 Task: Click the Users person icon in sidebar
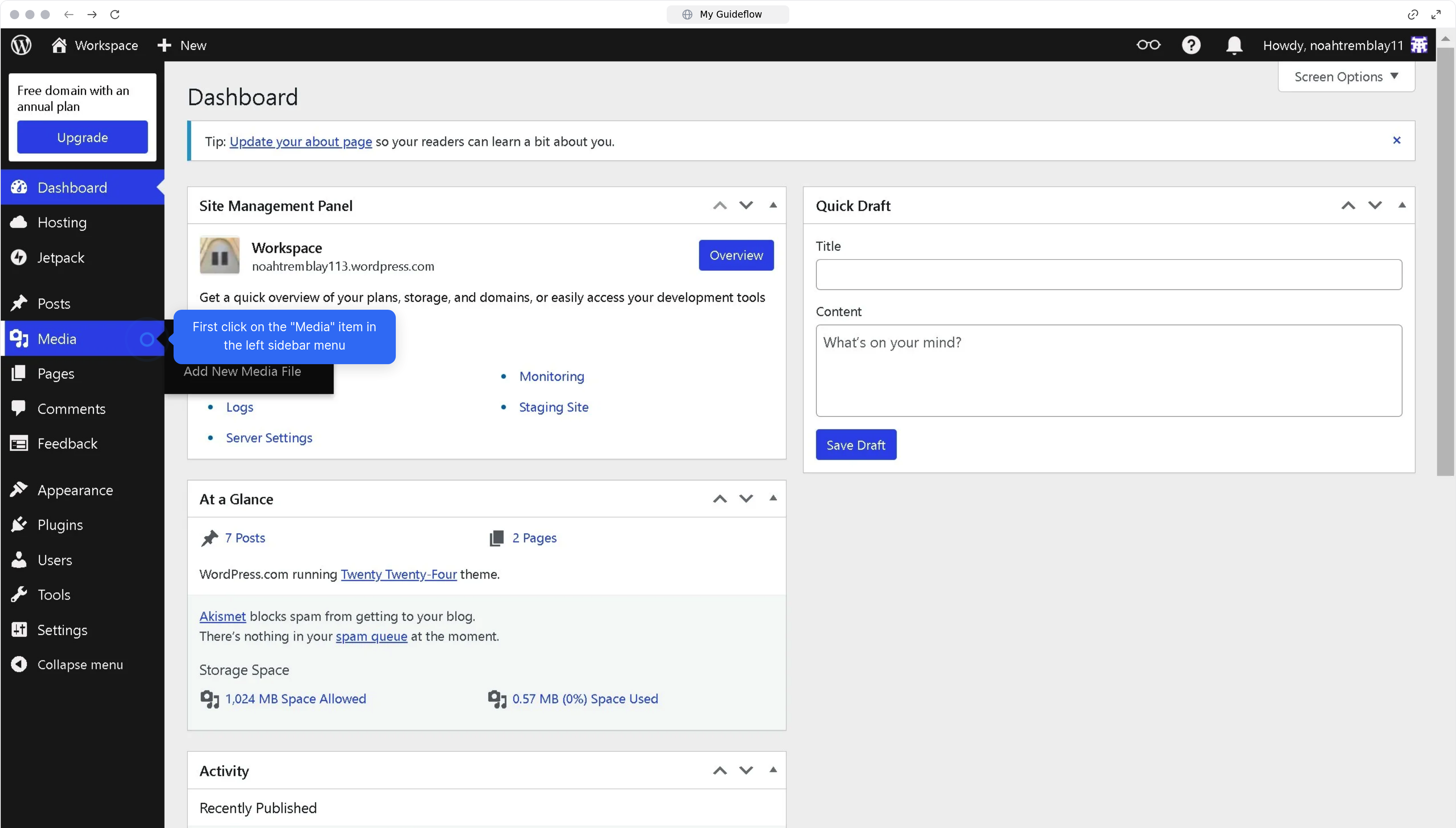coord(19,560)
